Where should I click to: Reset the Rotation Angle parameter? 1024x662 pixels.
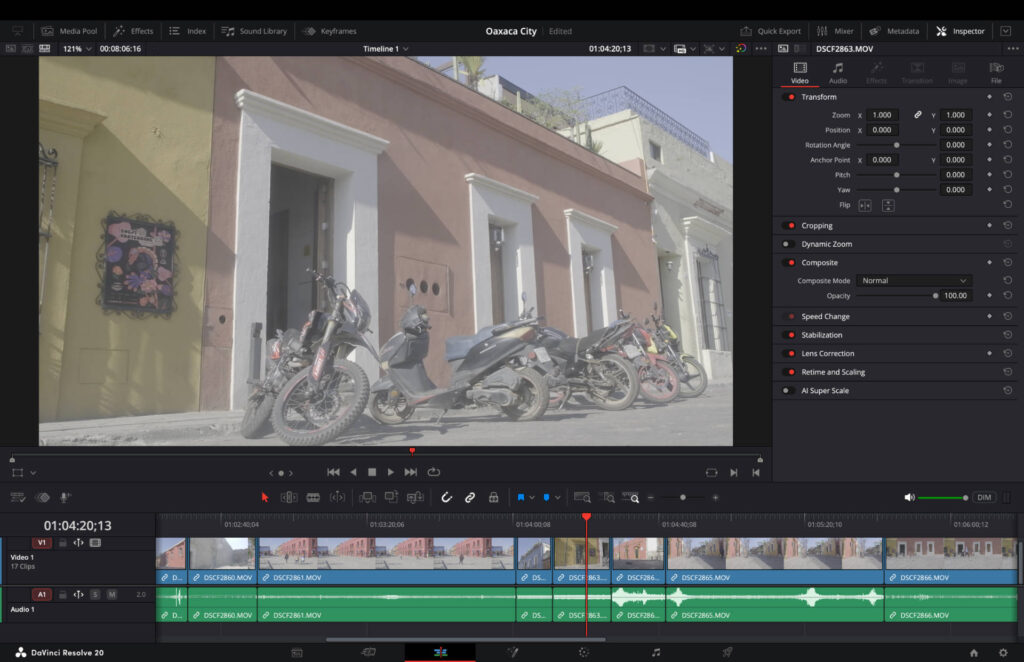pos(1007,145)
